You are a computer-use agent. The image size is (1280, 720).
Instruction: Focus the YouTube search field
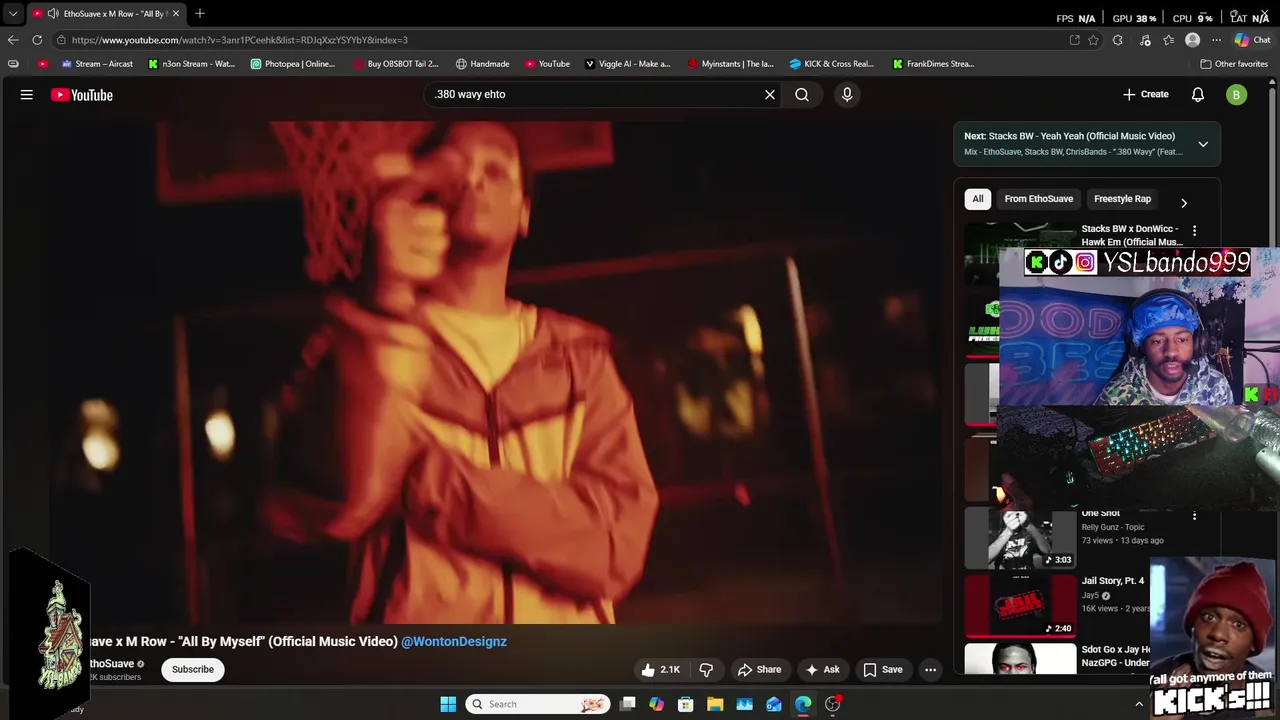(x=595, y=94)
